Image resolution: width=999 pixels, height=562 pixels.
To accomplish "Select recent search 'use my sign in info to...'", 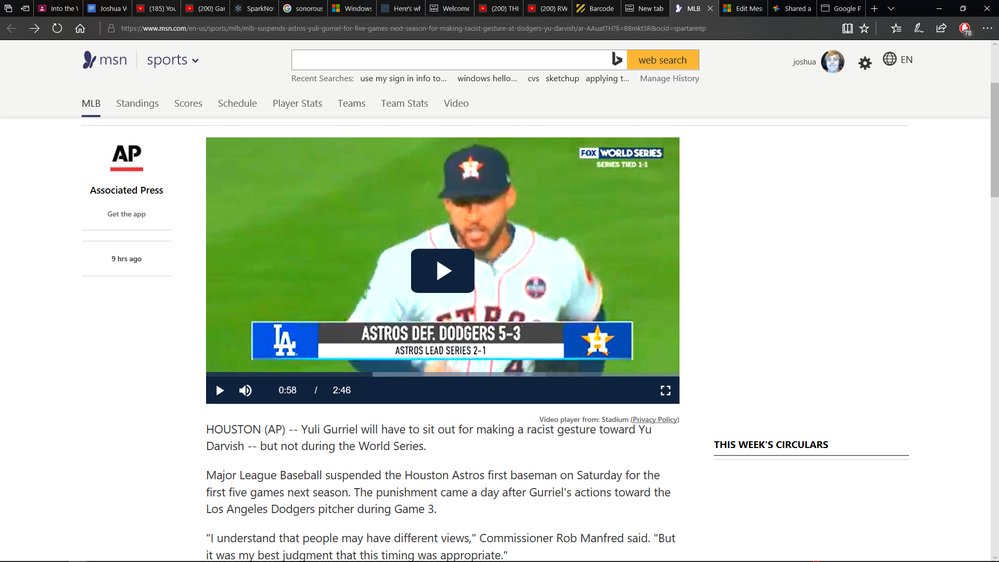I will tap(403, 78).
